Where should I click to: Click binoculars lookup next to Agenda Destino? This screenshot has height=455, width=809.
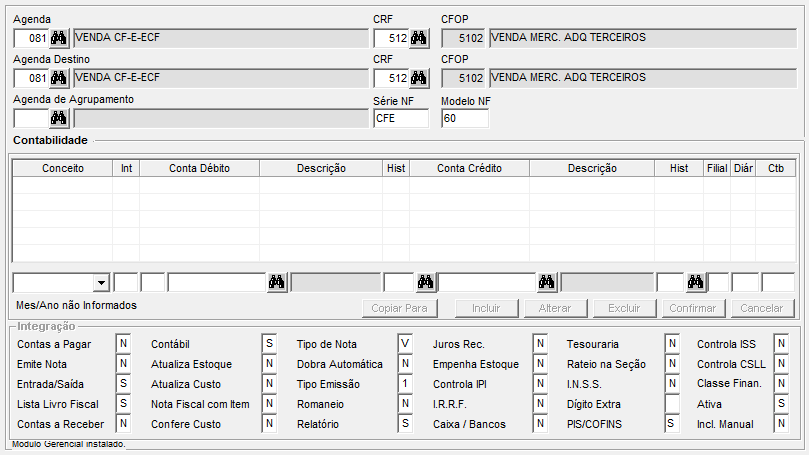58,78
